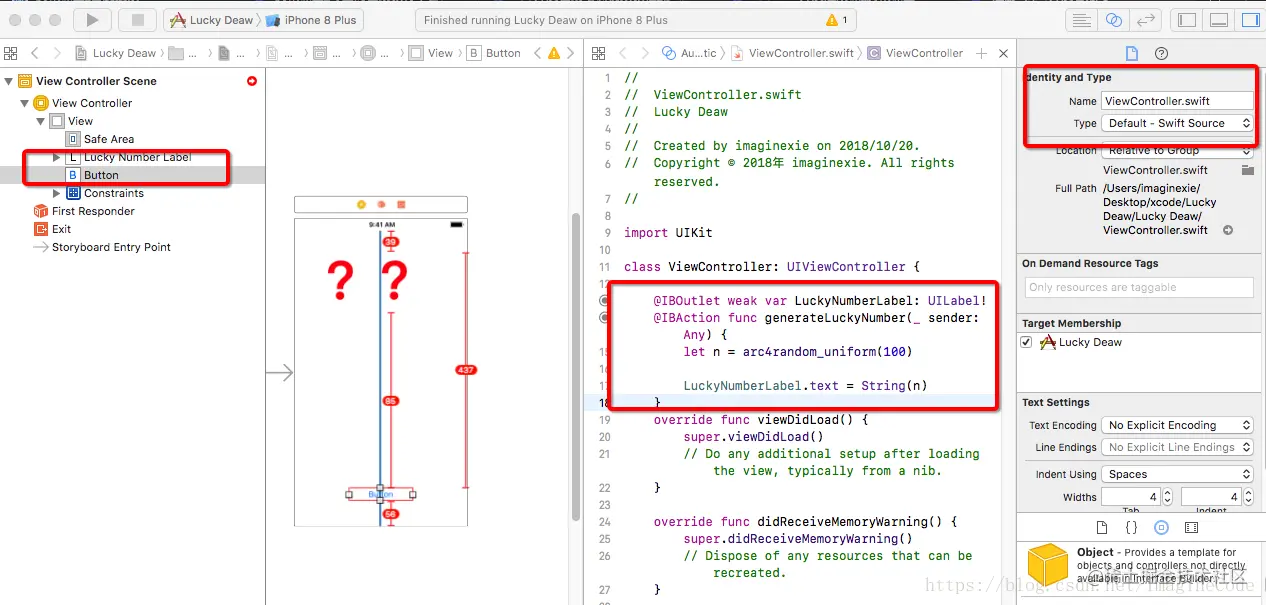This screenshot has height=605, width=1266.
Task: Click Button item in storyboard jump bar
Action: (x=494, y=53)
